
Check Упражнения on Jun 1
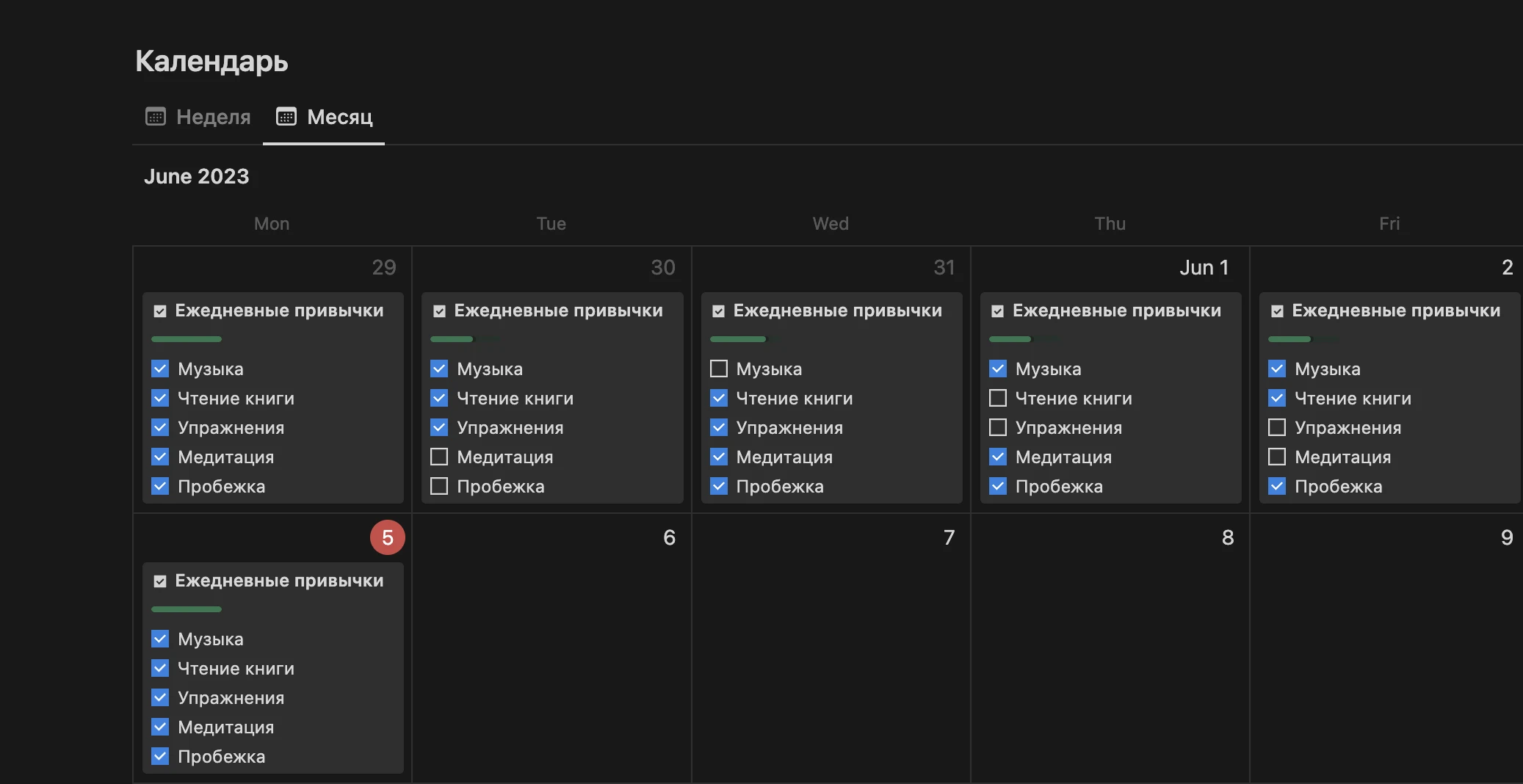pyautogui.click(x=998, y=427)
